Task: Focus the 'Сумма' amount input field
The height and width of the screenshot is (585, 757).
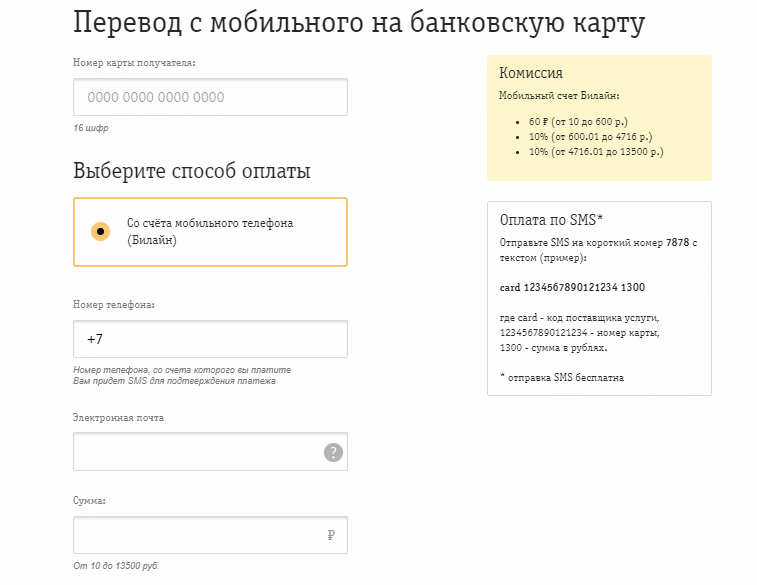Action: point(195,536)
